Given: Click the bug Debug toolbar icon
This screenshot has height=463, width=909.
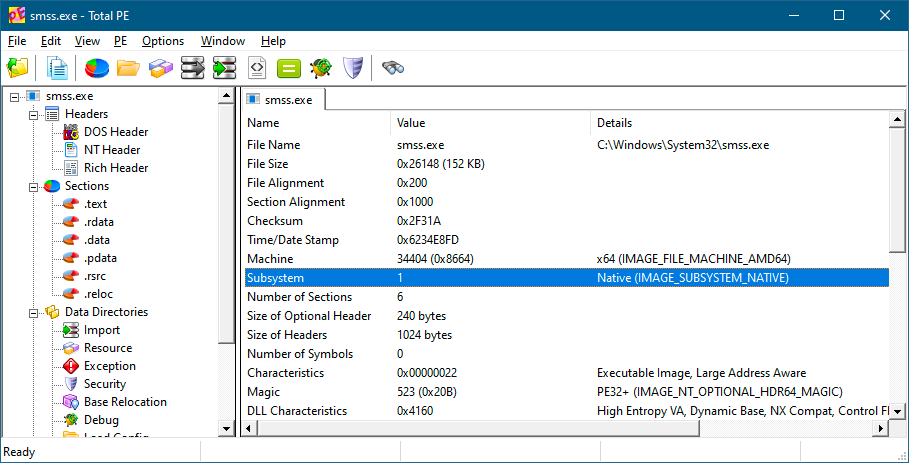Looking at the screenshot, I should 320,68.
